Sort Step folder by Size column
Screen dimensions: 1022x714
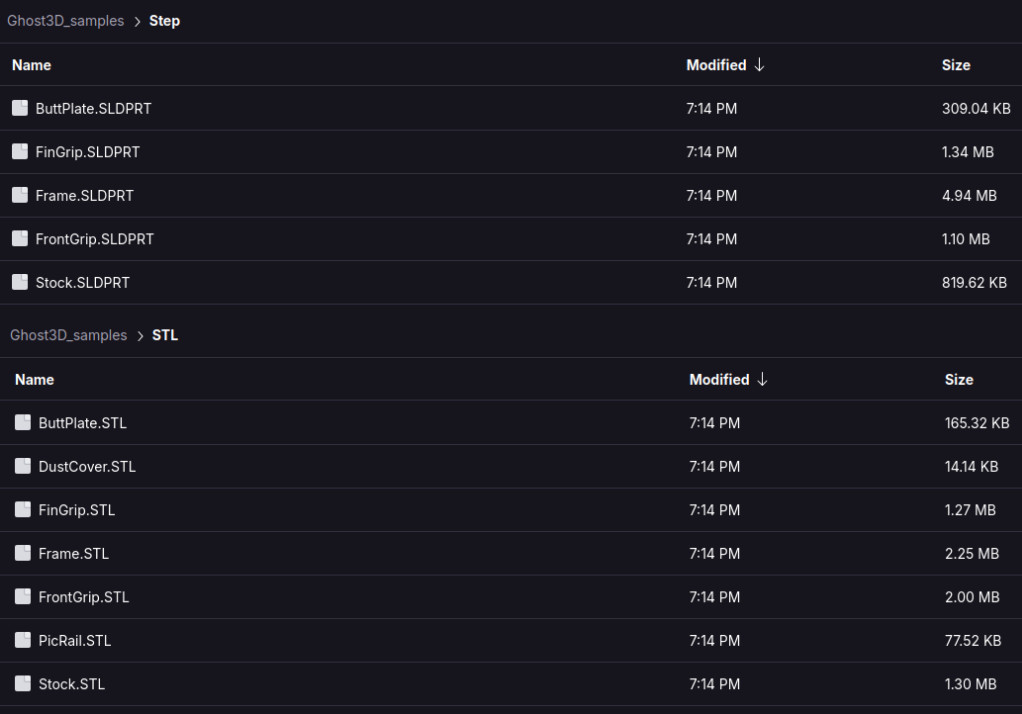[956, 65]
